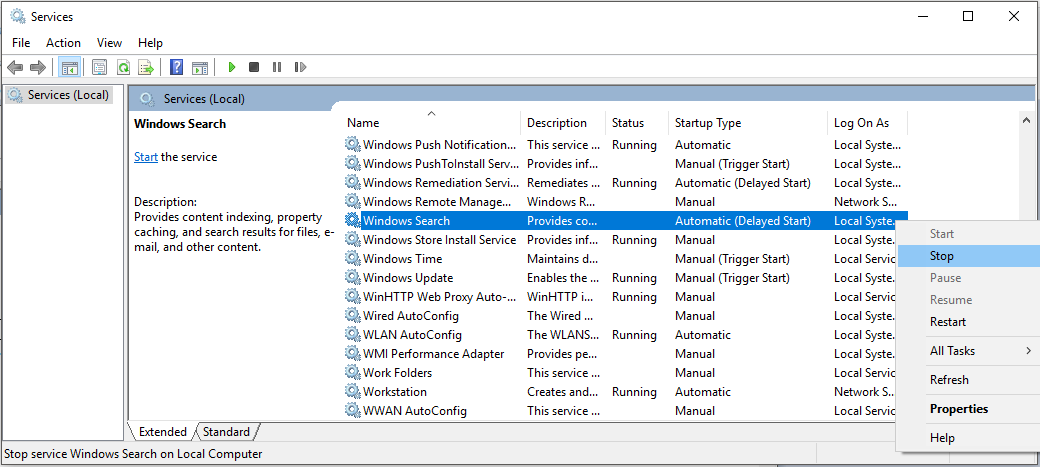Viewport: 1040px width, 467px height.
Task: Click gear icon next to Wired AutoConfig
Action: [353, 316]
